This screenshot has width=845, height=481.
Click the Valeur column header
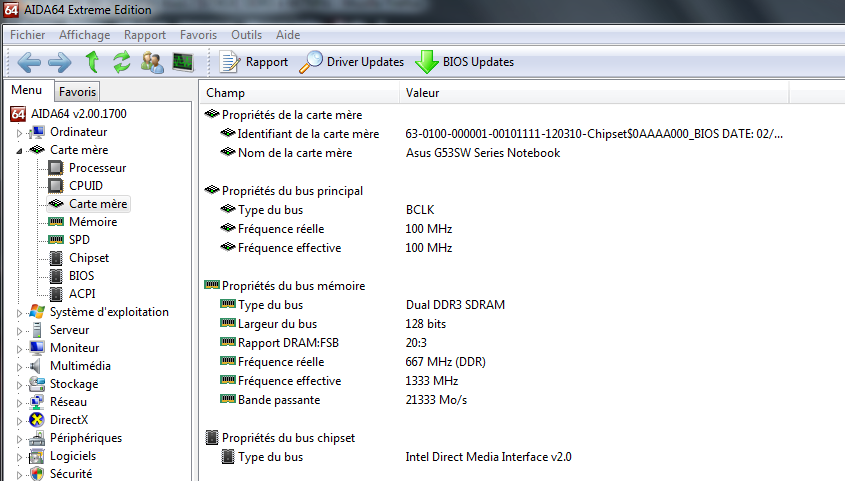point(423,93)
